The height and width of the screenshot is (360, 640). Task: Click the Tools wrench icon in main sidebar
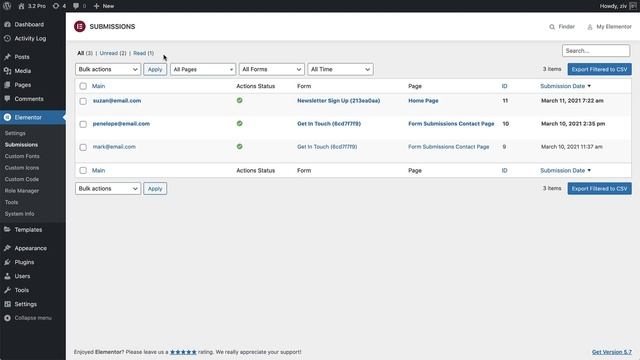click(x=7, y=290)
